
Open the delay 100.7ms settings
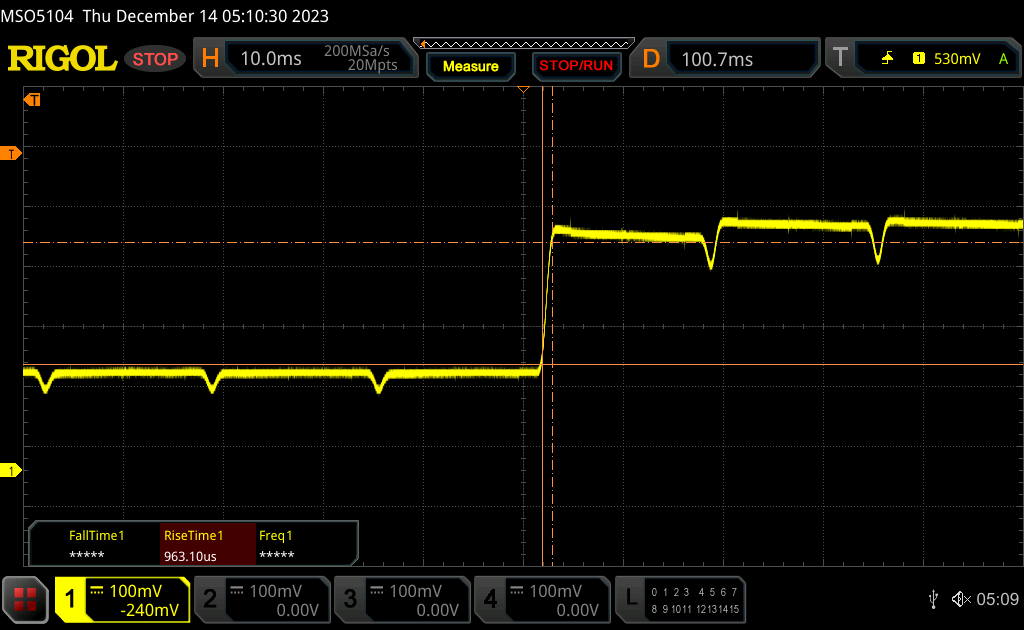[728, 59]
